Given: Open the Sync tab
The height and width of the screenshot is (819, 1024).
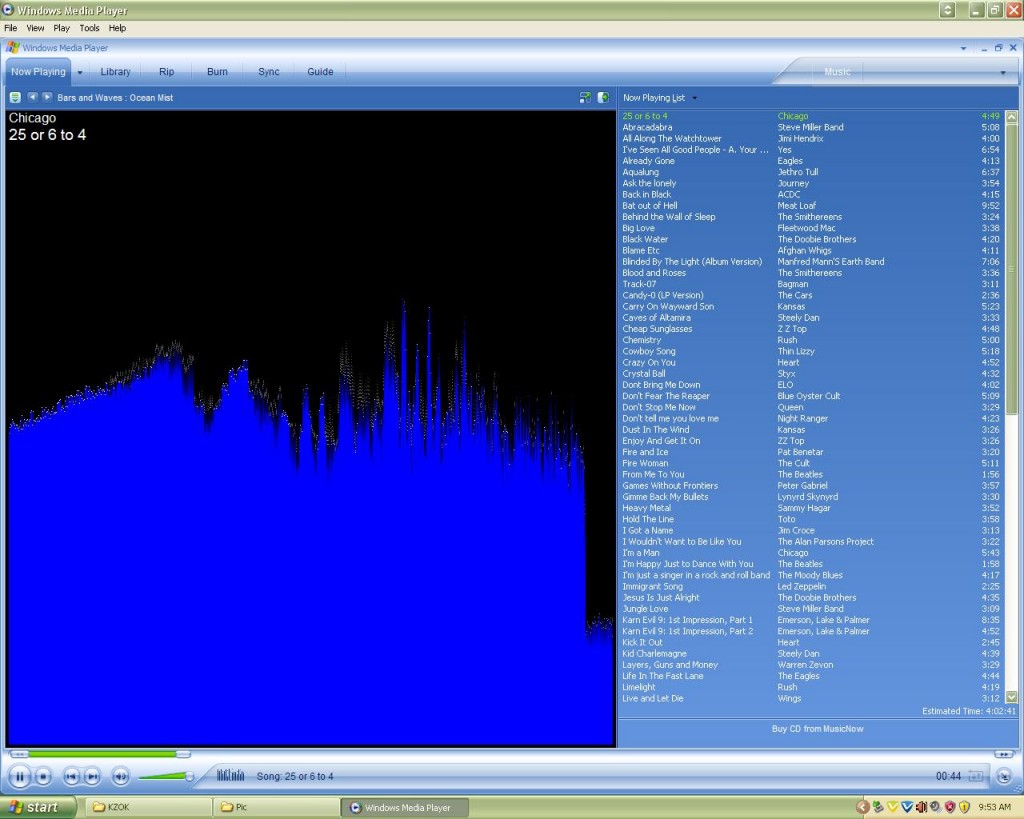Looking at the screenshot, I should [x=268, y=72].
